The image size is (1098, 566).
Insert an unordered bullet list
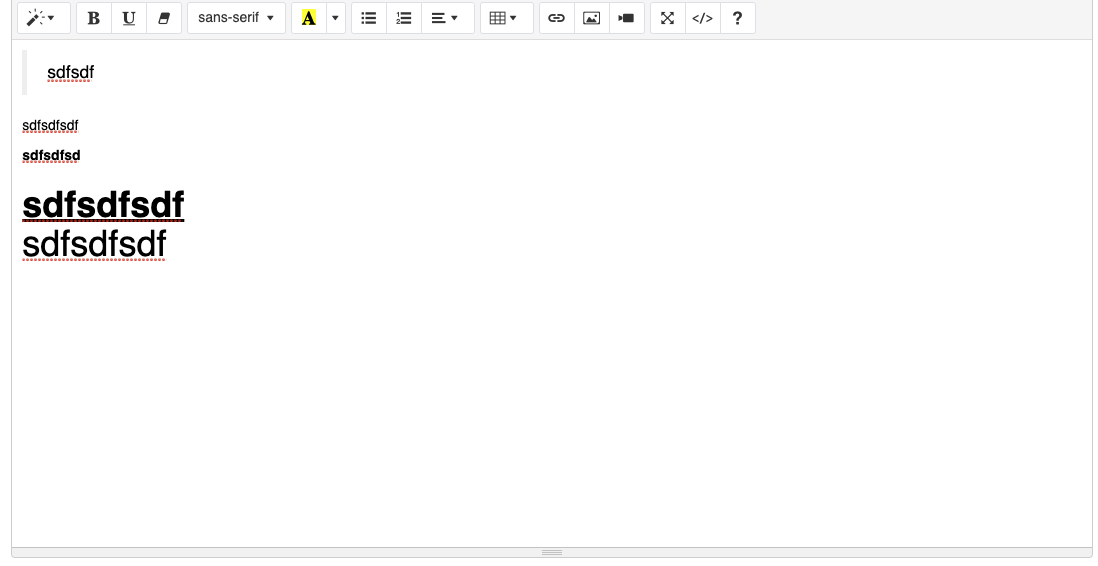pos(369,18)
